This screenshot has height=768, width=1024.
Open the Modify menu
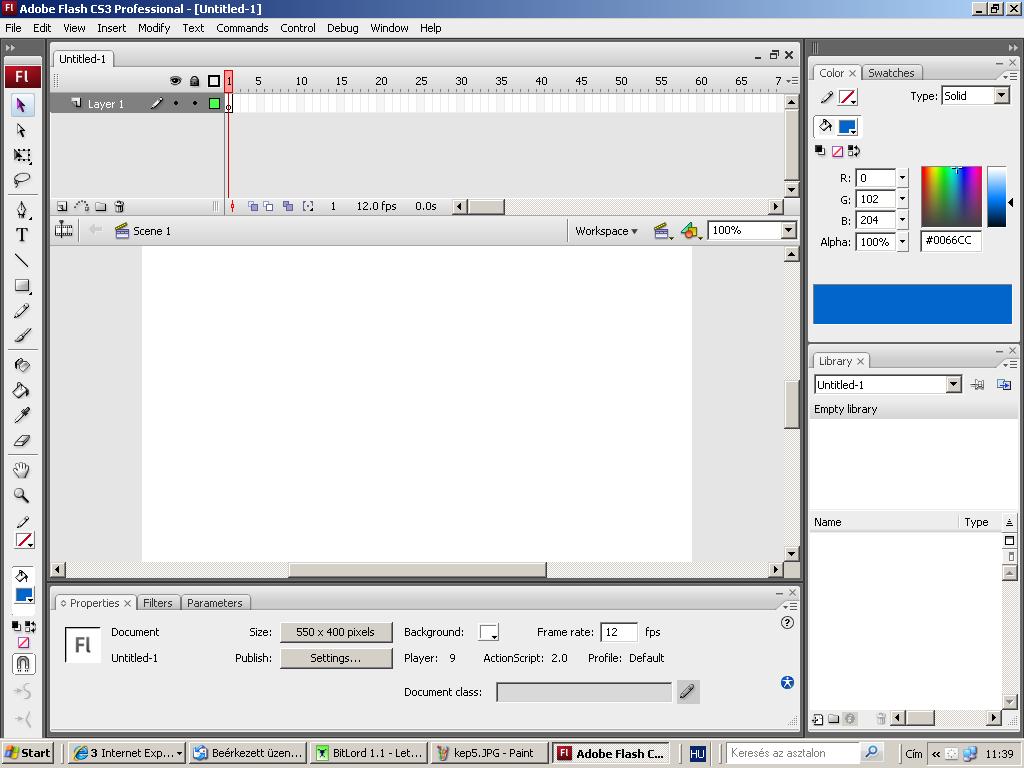tap(153, 28)
